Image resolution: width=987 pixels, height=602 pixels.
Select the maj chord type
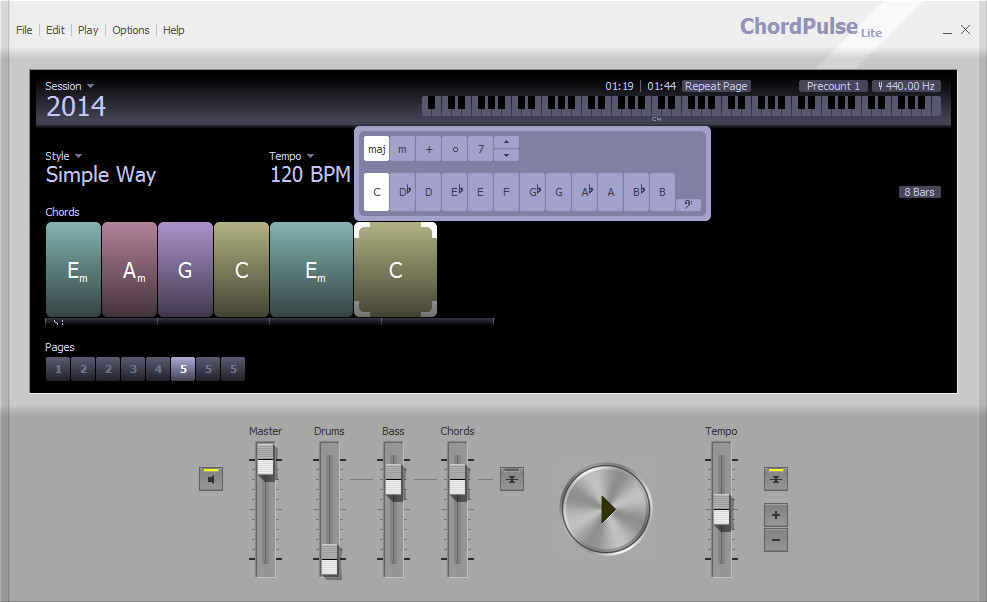[376, 149]
